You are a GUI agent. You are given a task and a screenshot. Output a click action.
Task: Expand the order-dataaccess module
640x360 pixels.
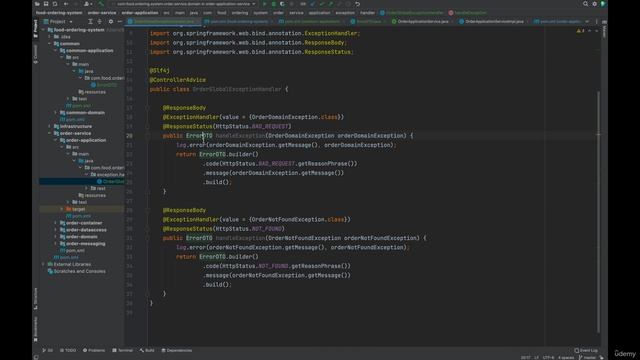pos(56,230)
